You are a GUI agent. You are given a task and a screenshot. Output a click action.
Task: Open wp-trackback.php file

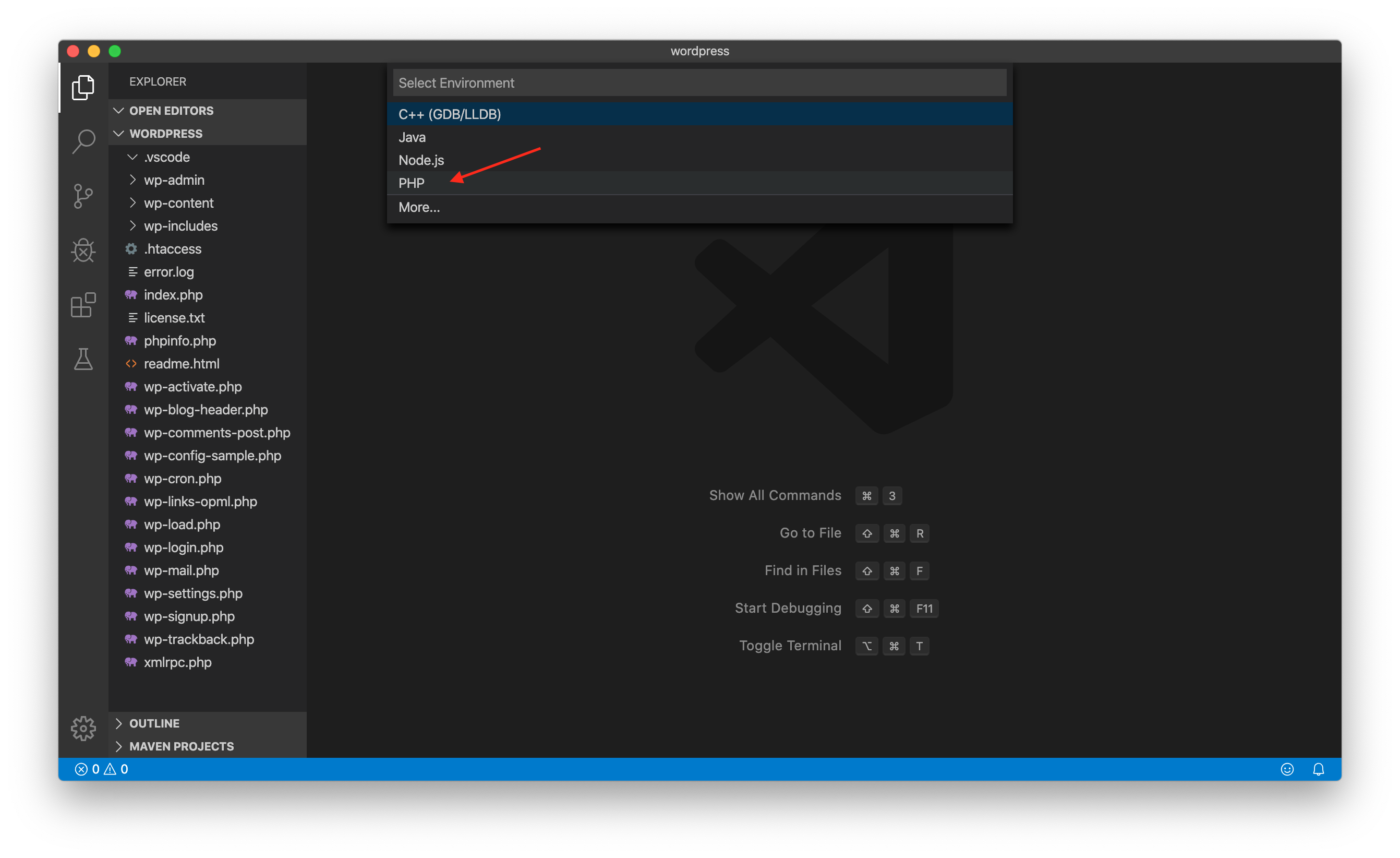coord(208,639)
